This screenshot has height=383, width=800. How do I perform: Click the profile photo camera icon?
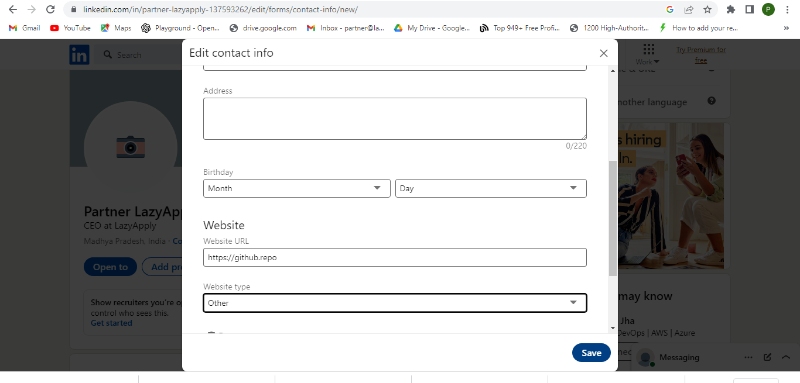click(x=130, y=147)
